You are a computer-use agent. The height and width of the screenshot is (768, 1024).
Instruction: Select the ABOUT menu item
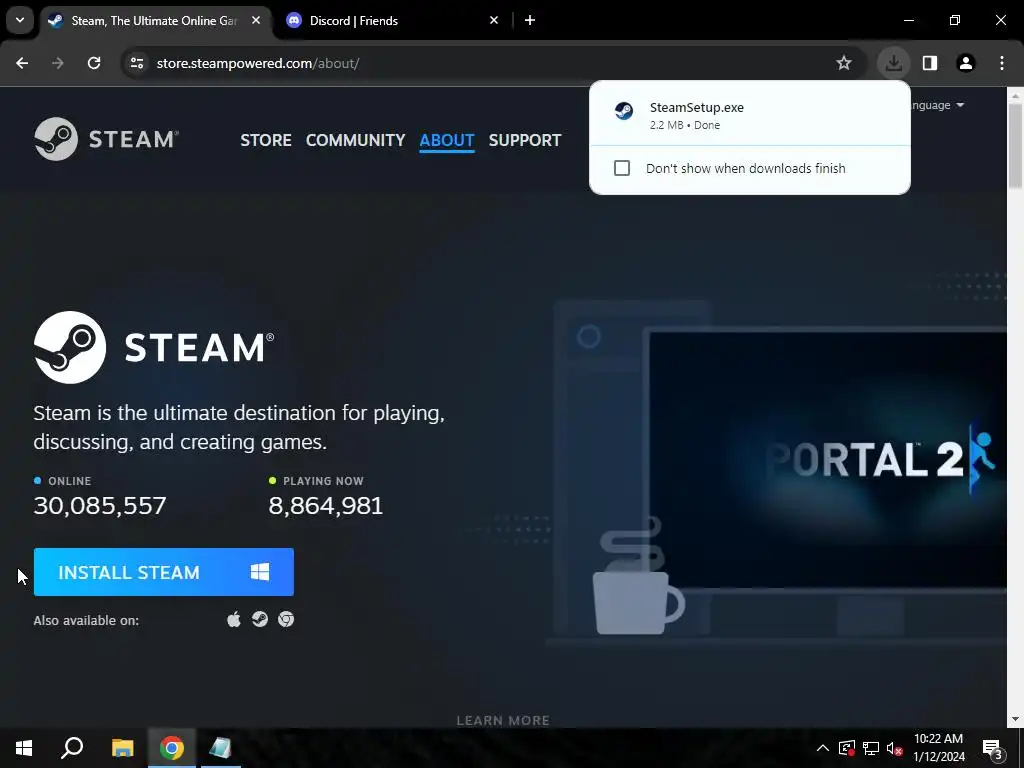(x=447, y=140)
